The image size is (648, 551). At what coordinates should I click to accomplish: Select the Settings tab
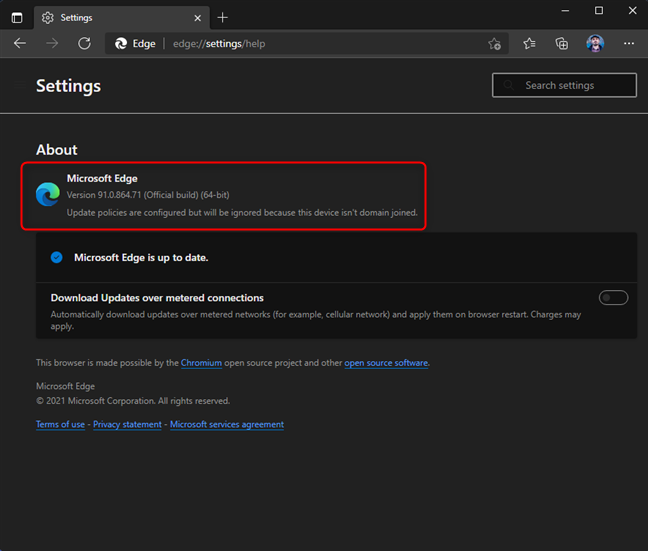(x=122, y=18)
